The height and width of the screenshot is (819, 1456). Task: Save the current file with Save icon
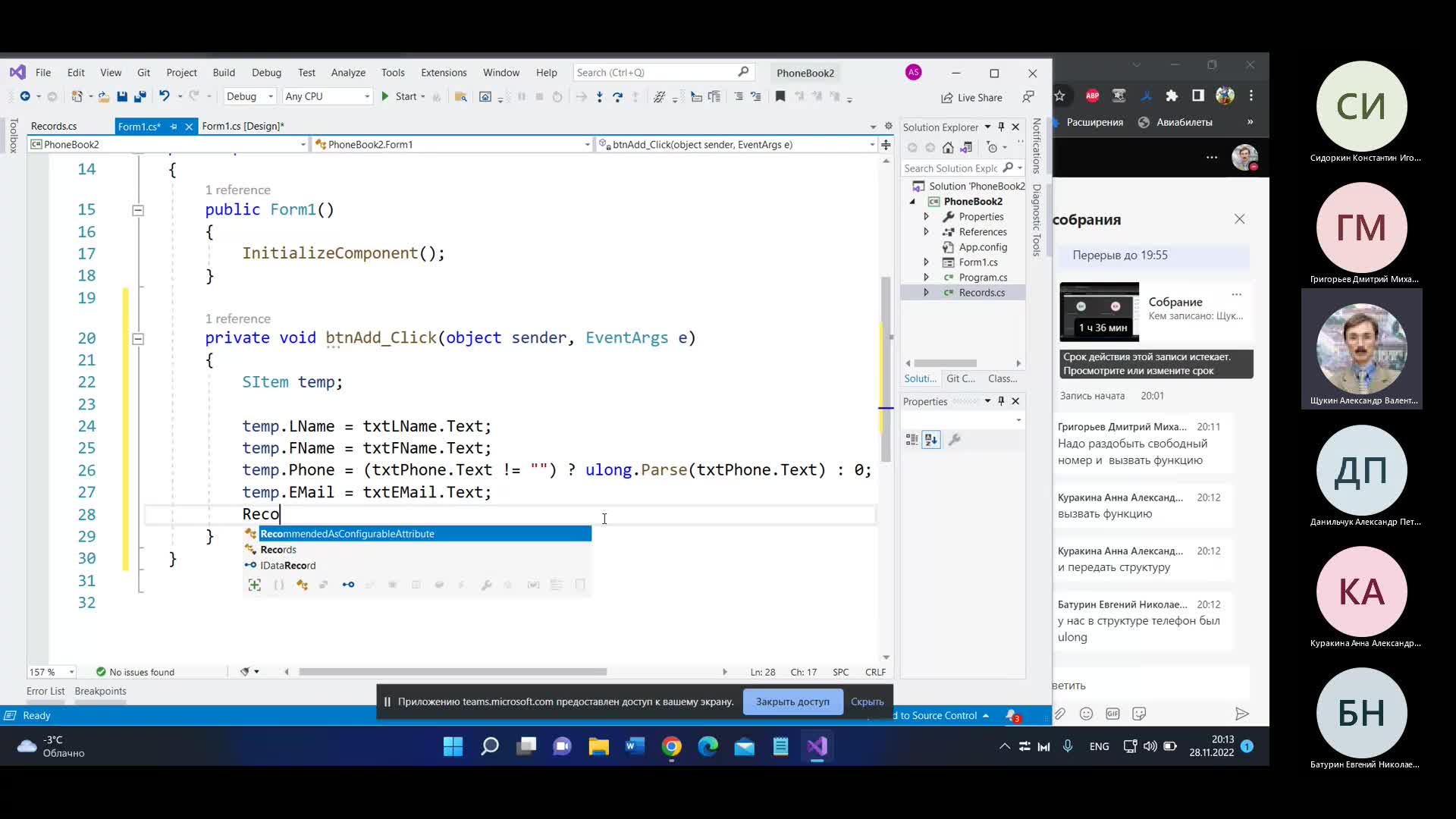(x=121, y=97)
